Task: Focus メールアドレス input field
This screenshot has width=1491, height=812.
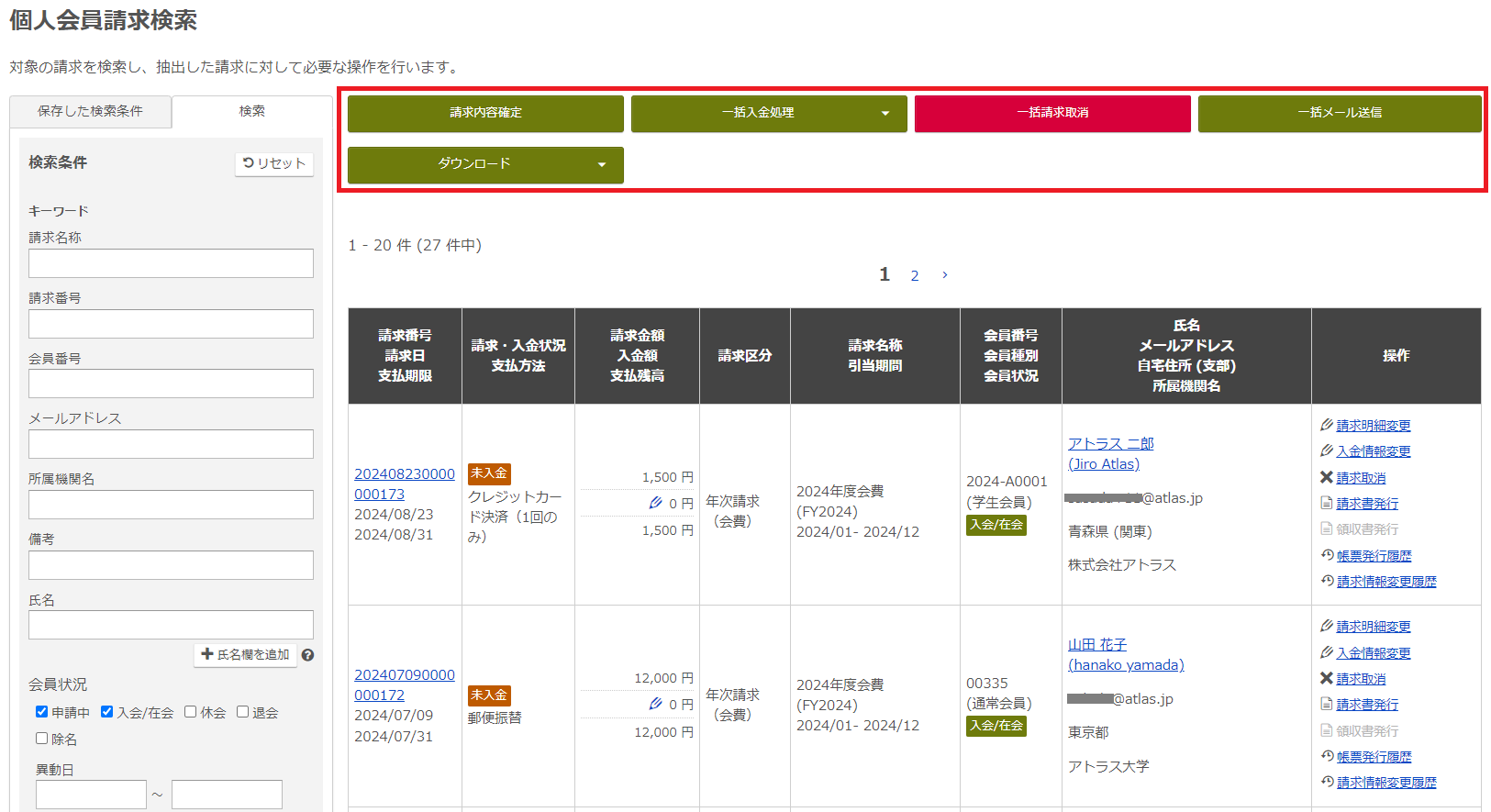Action: click(x=171, y=444)
